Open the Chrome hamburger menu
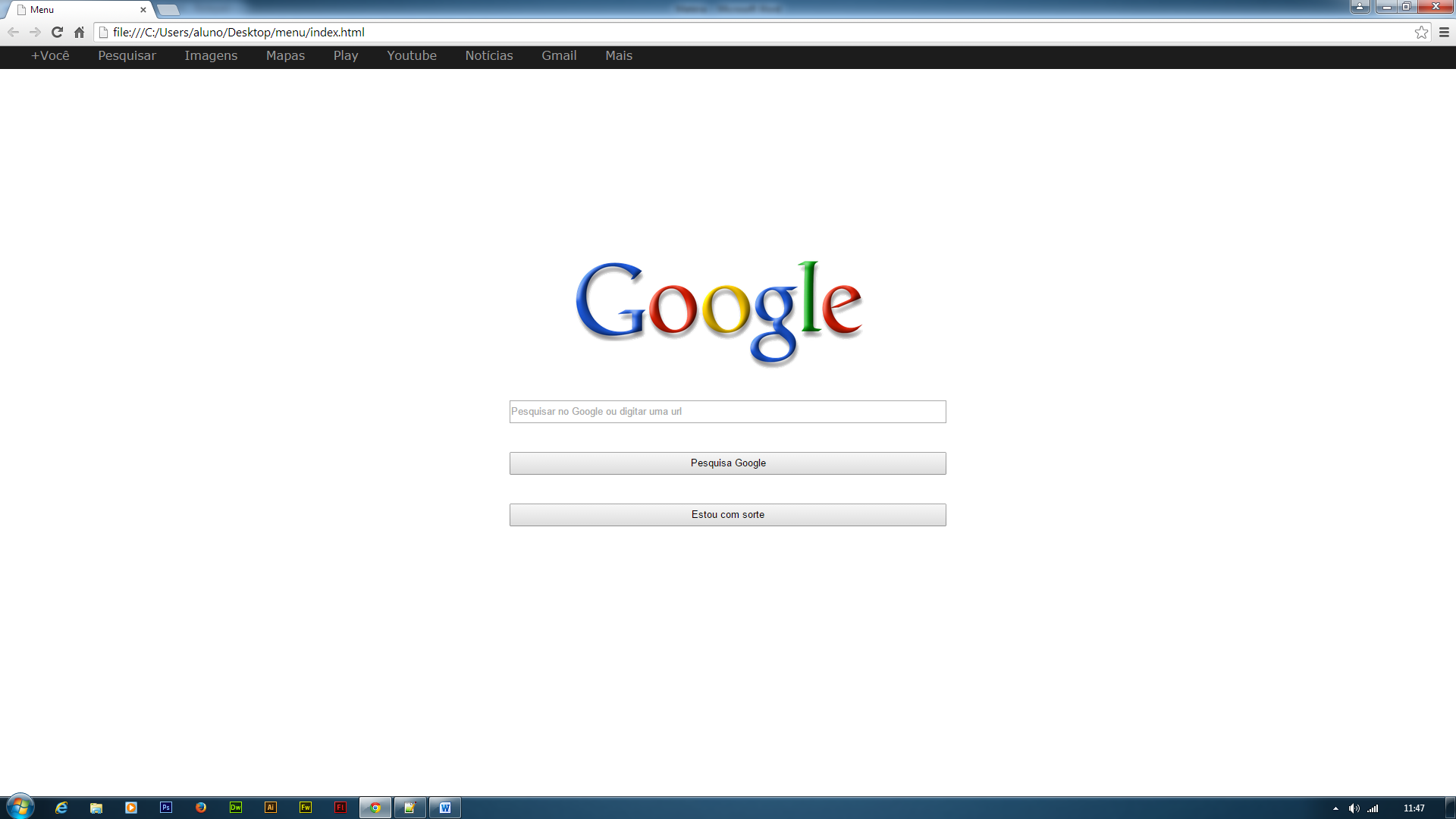The height and width of the screenshot is (819, 1456). click(x=1444, y=32)
